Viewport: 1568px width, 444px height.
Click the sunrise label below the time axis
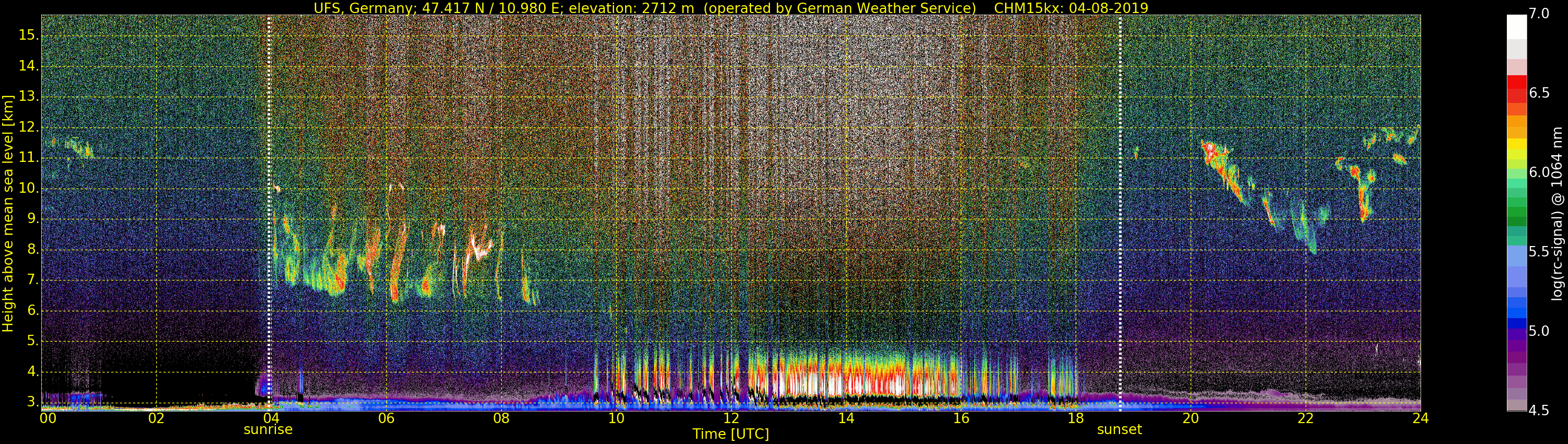[268, 429]
